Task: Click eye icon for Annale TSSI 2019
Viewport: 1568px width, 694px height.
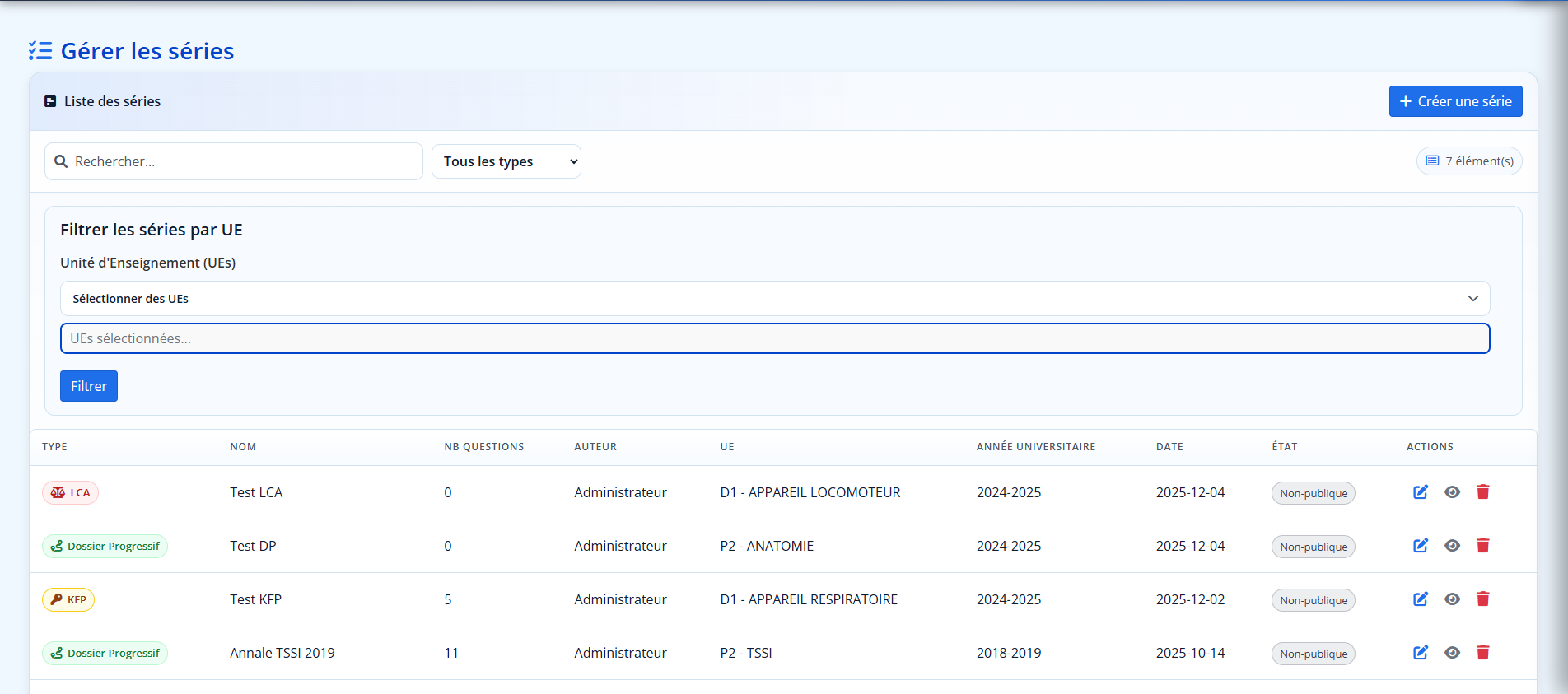Action: 1452,653
